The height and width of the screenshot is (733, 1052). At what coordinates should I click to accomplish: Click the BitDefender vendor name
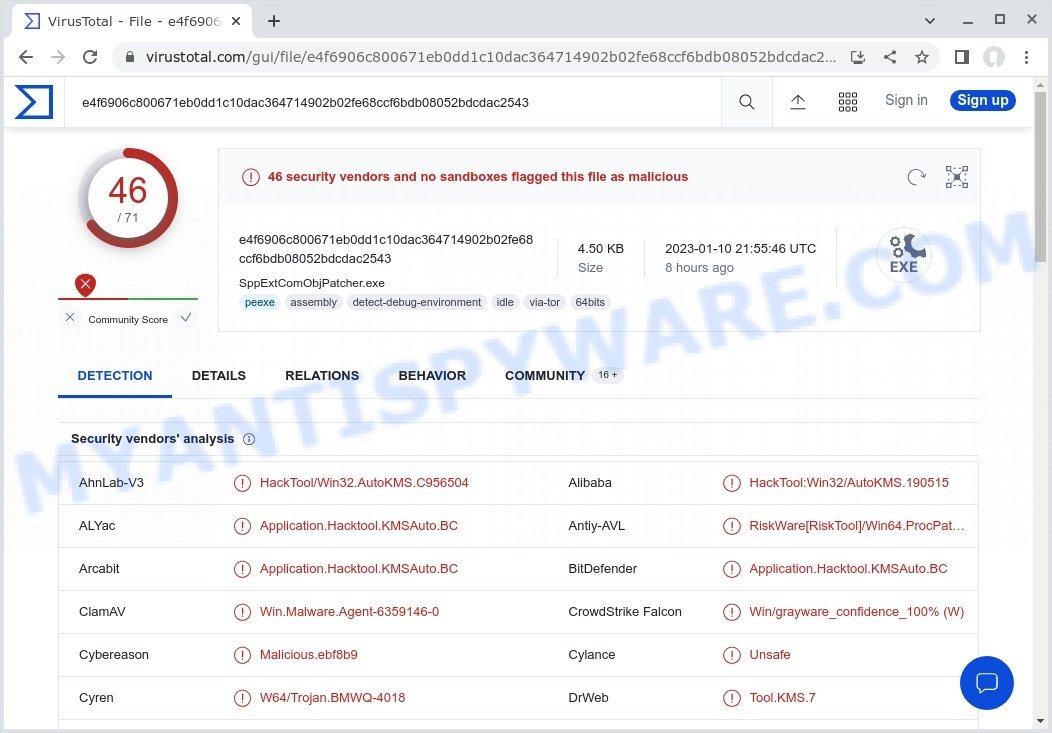(602, 569)
